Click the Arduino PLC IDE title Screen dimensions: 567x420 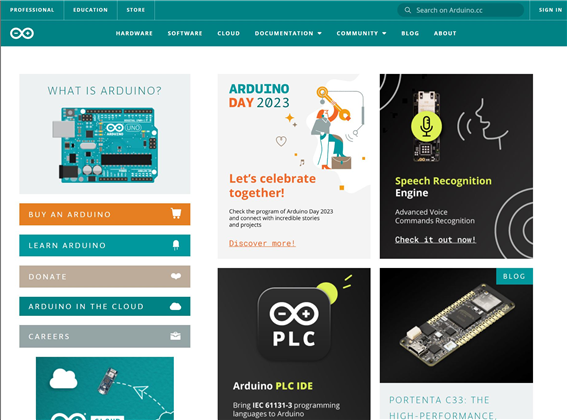(273, 386)
